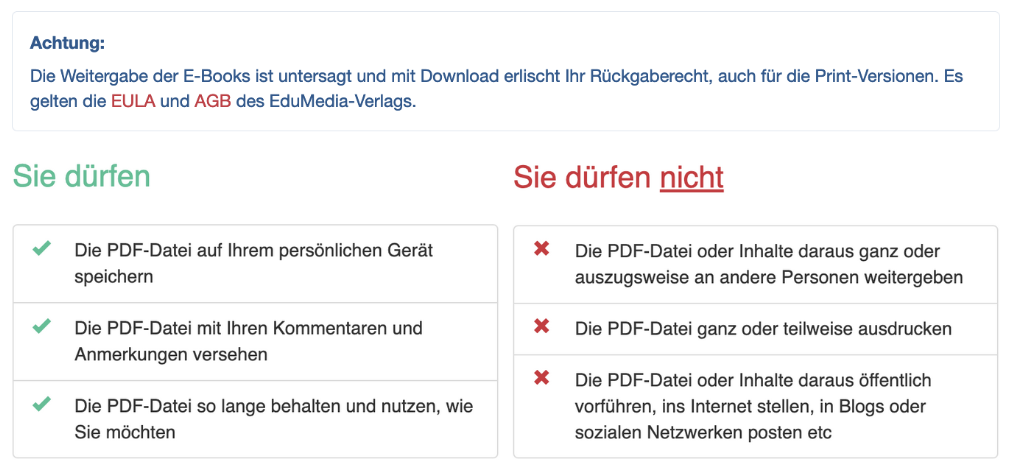Open the EULA link
The width and height of the screenshot is (1010, 472).
coord(133,103)
